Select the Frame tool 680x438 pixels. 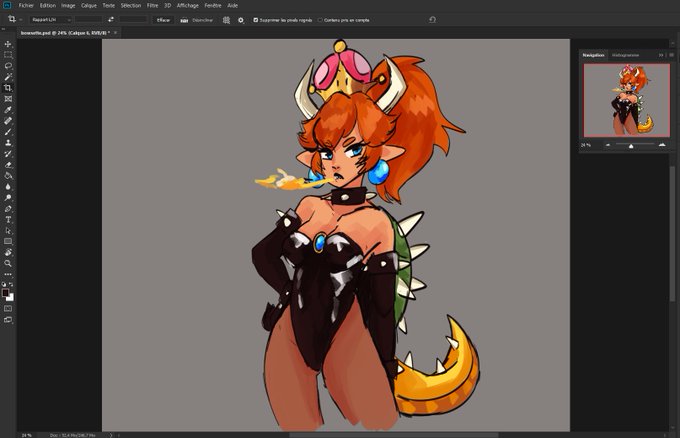click(8, 99)
